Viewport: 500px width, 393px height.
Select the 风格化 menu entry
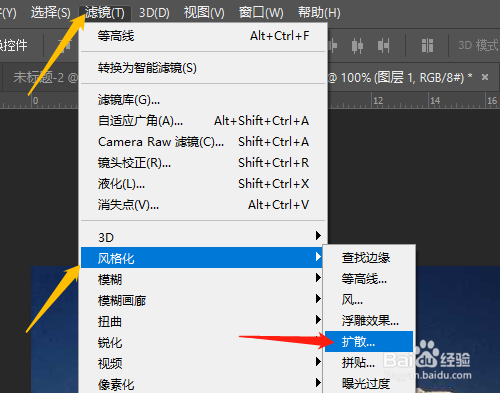[202, 258]
